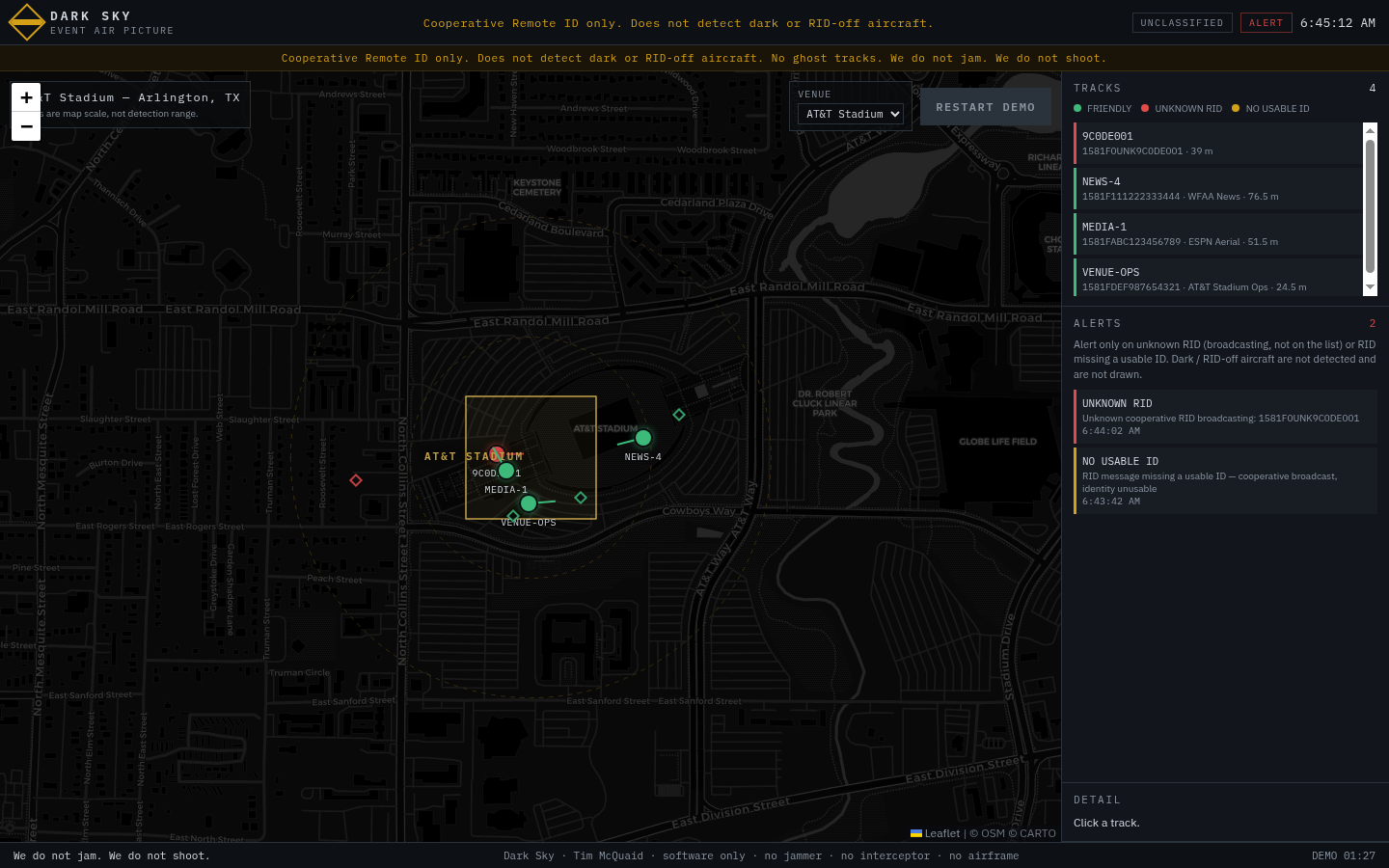Open the Leaflet attribution link
The image size is (1389, 868).
click(935, 833)
